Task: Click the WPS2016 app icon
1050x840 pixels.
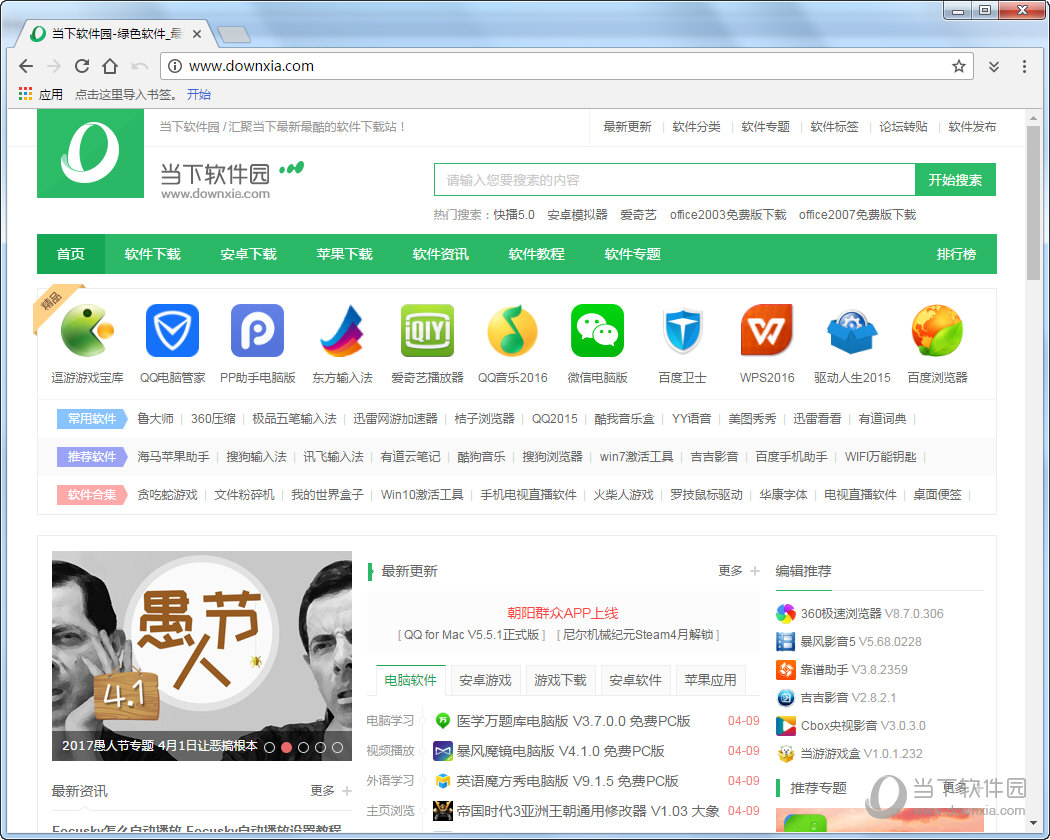Action: pyautogui.click(x=767, y=331)
